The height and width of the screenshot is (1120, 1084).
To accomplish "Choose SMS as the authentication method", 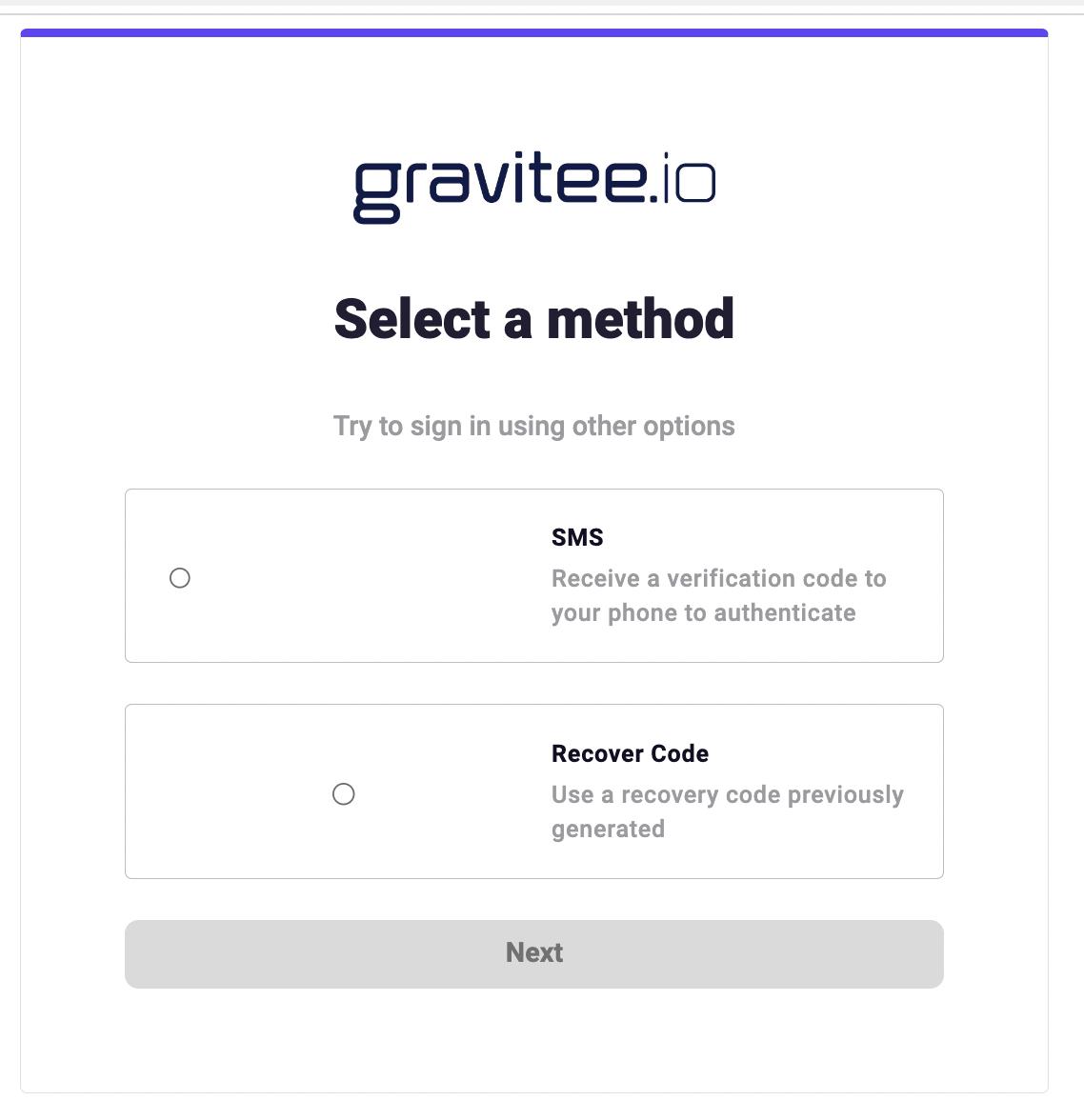I will [x=180, y=577].
